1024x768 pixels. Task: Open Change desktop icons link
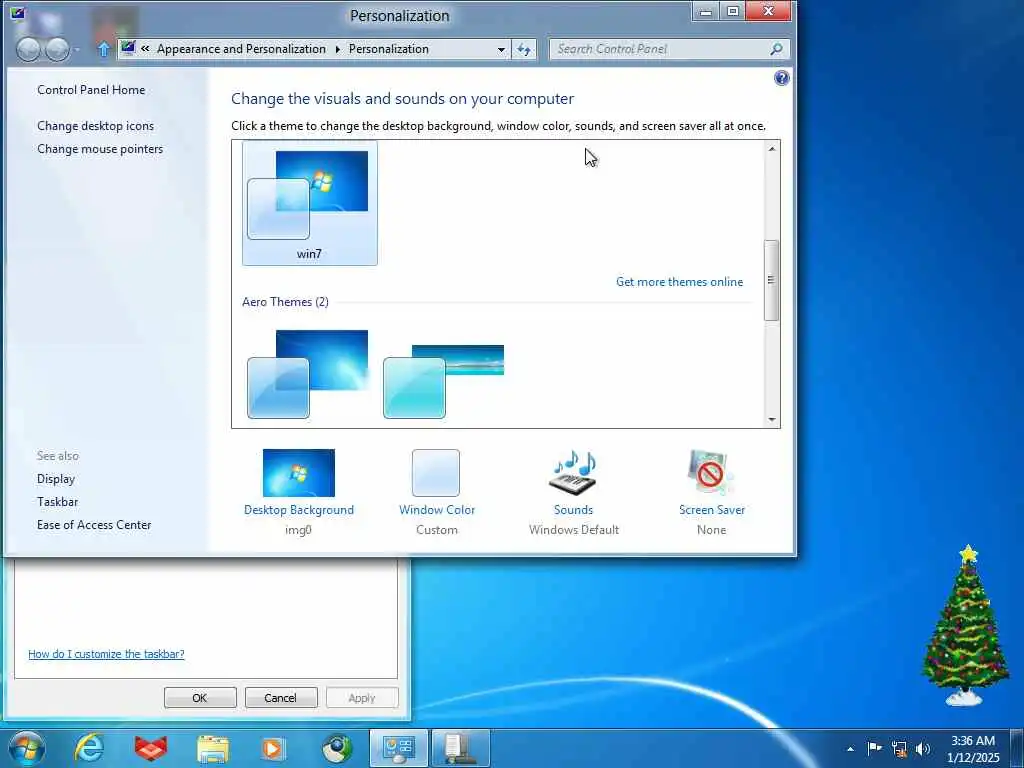(x=95, y=125)
